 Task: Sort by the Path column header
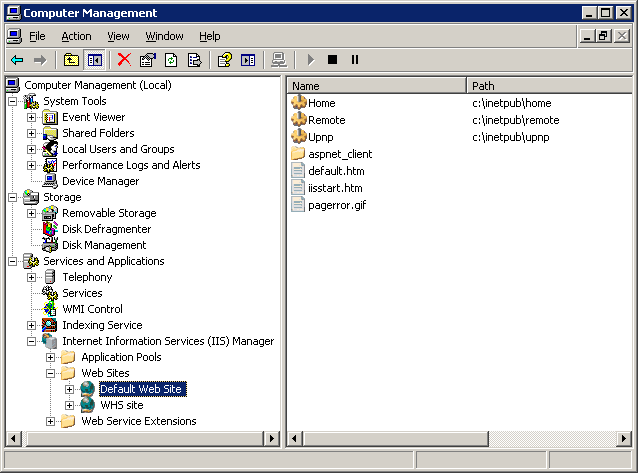coord(549,86)
